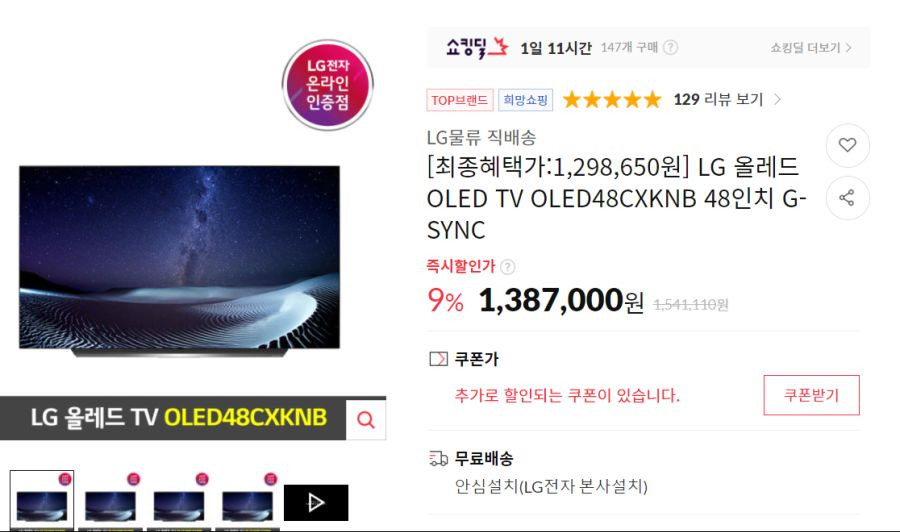
Task: Click the main OLED TV product image
Action: pos(179,261)
